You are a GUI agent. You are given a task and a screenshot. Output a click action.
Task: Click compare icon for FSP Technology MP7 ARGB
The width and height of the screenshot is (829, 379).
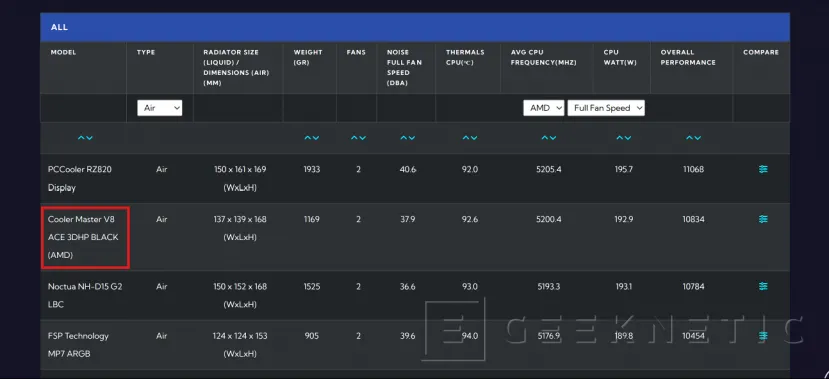pyautogui.click(x=763, y=336)
